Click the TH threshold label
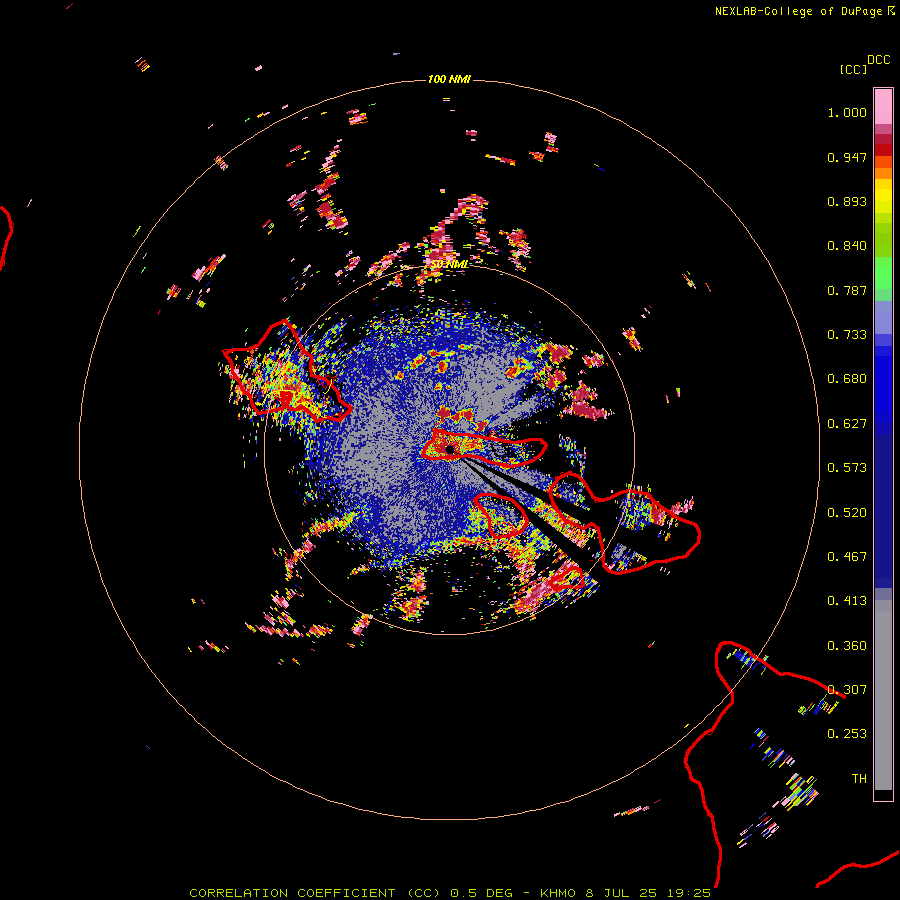Screen dimensions: 900x900 click(859, 779)
